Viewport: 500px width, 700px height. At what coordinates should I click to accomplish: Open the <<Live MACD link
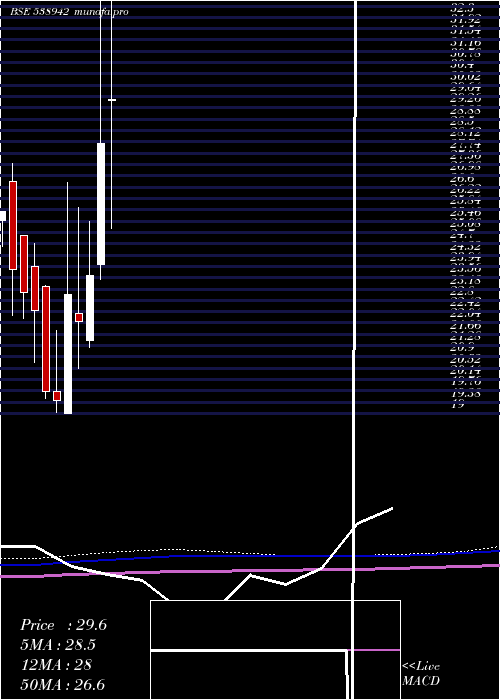point(421,674)
